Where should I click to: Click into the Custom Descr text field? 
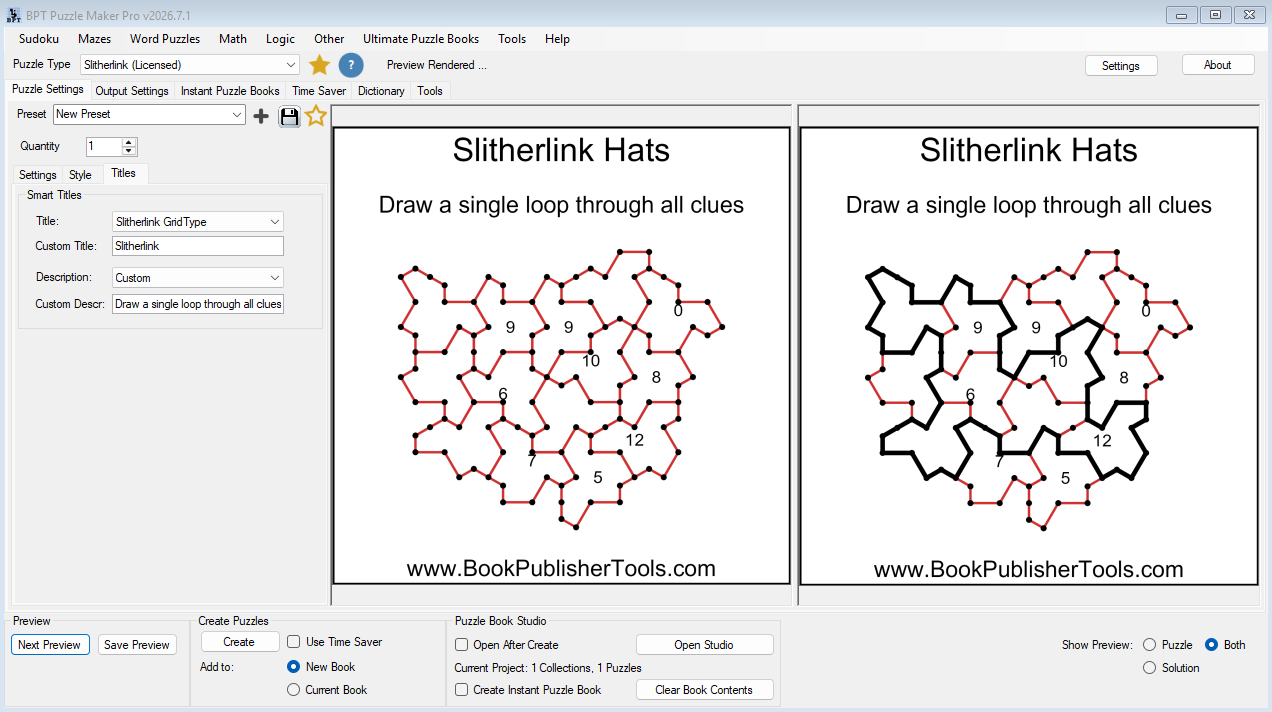198,304
